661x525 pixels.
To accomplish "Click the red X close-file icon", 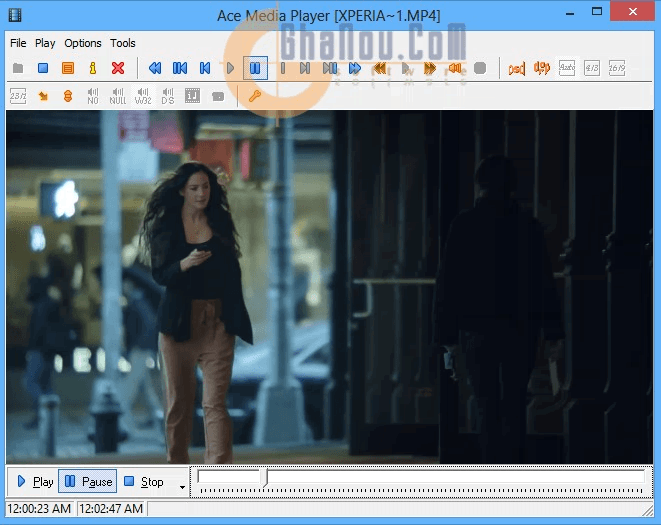I will point(118,68).
